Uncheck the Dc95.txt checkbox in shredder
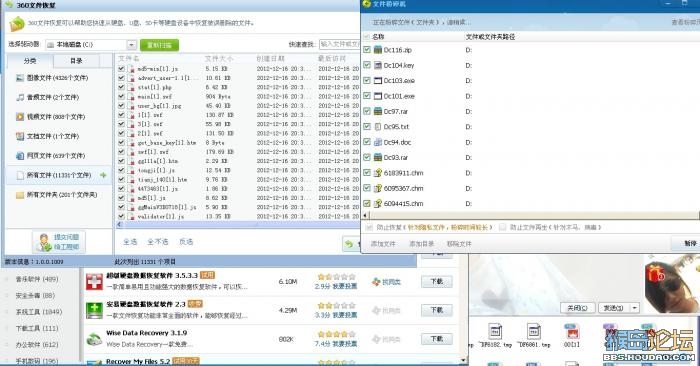Image resolution: width=700 pixels, height=366 pixels. point(367,126)
